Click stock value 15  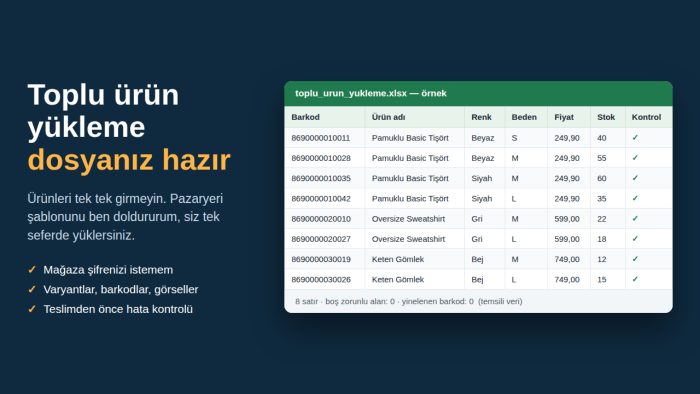[602, 279]
